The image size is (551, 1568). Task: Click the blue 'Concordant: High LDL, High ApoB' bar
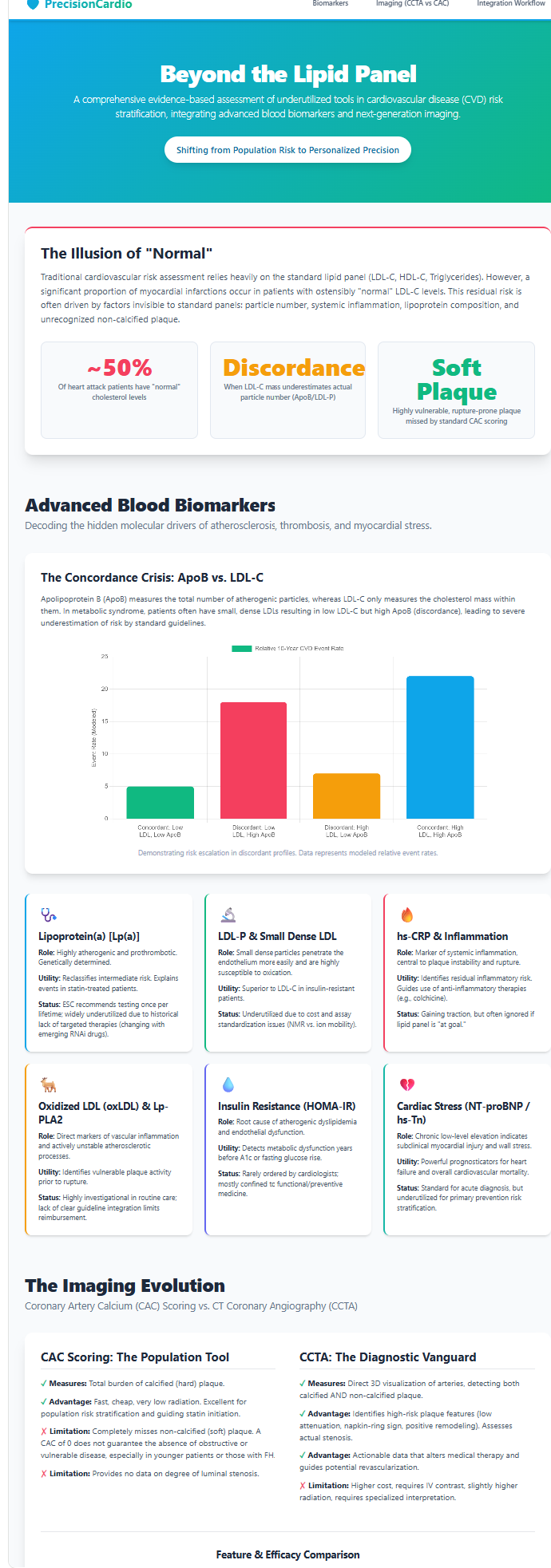click(440, 747)
